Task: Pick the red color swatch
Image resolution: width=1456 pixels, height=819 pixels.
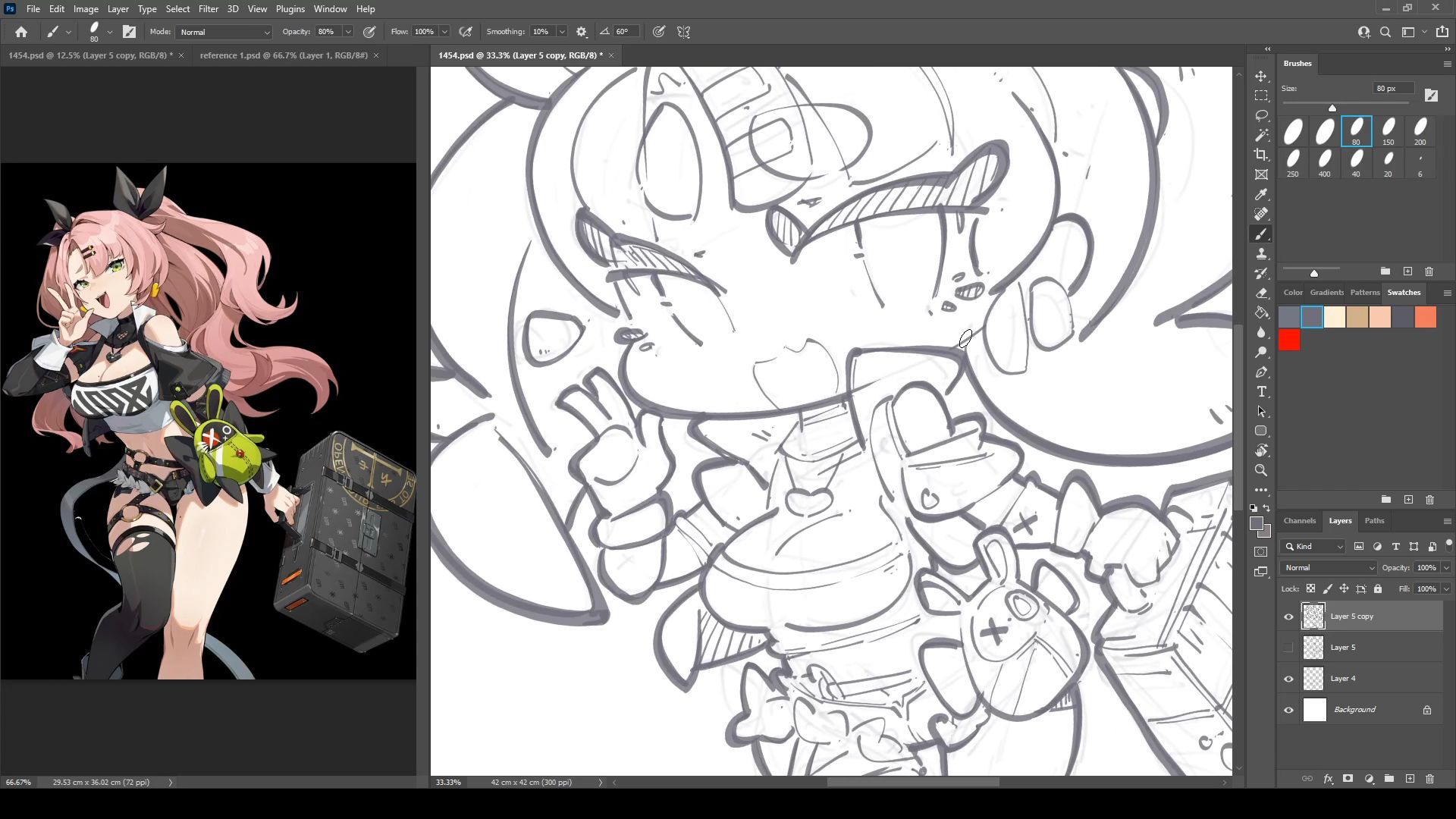Action: point(1289,340)
